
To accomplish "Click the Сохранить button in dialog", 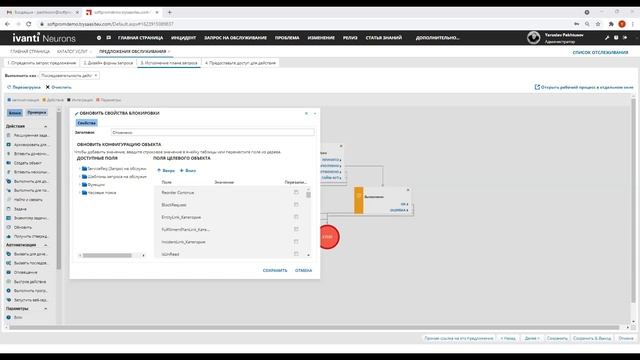I will (x=275, y=271).
